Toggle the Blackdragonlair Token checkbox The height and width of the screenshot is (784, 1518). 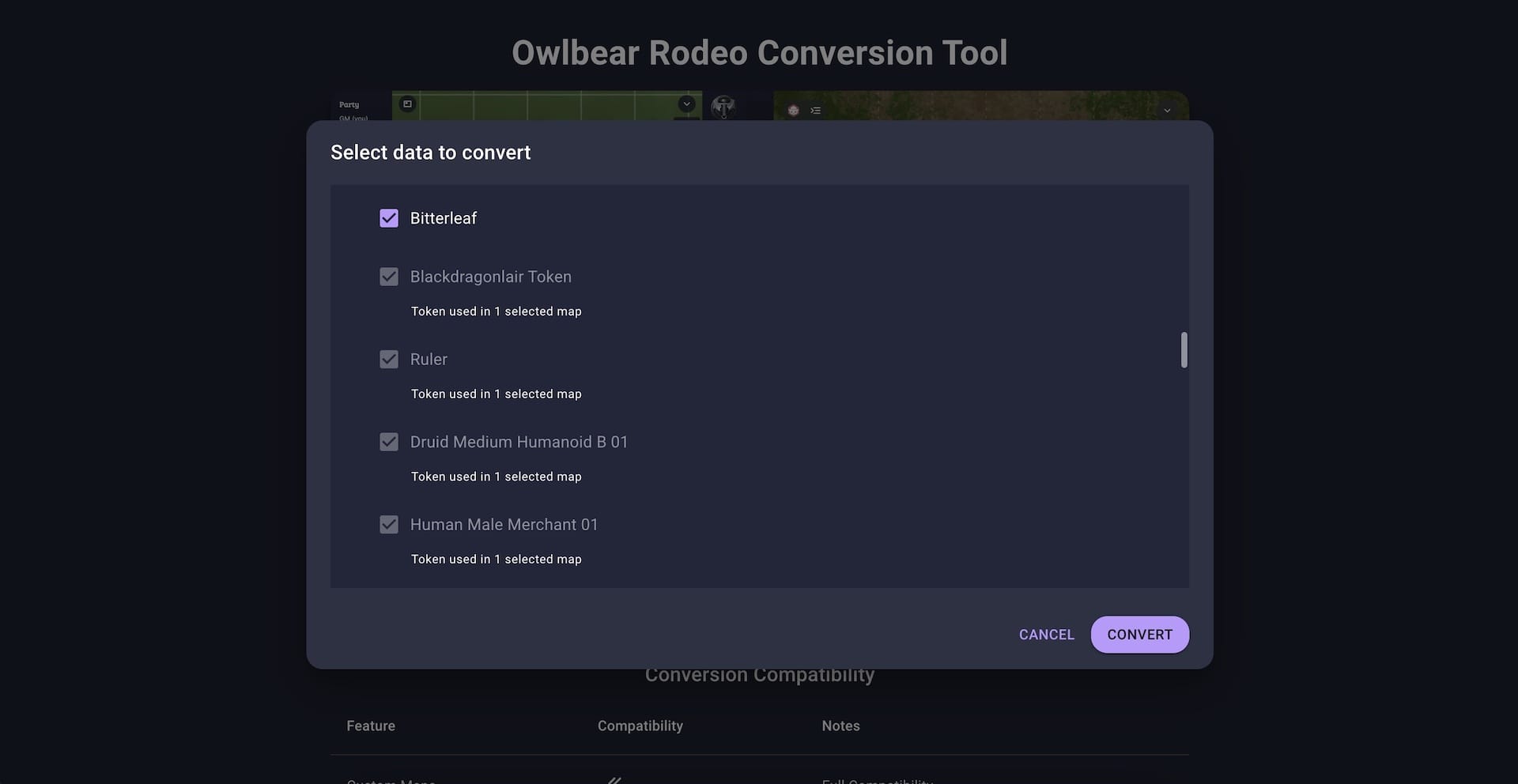388,276
